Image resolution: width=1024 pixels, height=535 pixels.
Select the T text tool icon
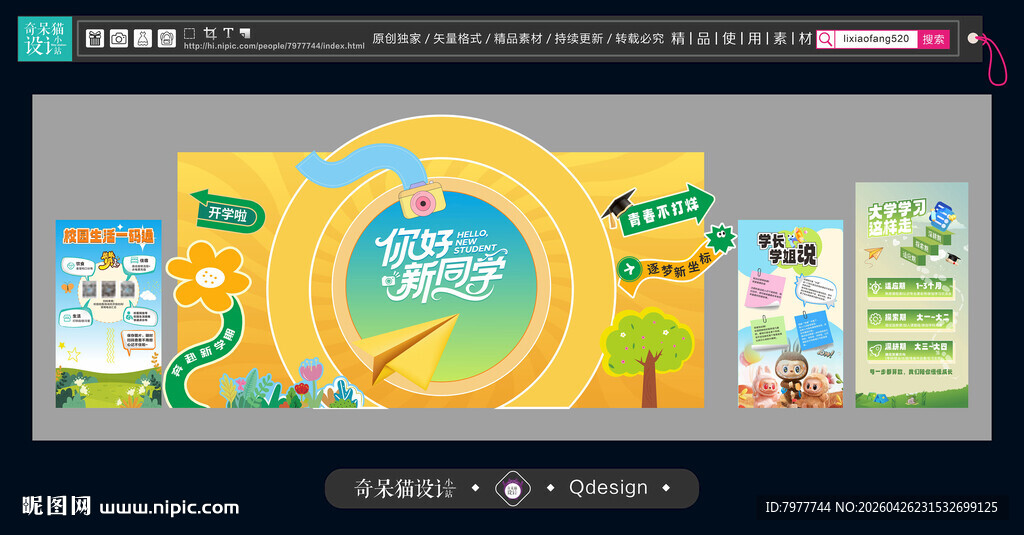pyautogui.click(x=228, y=33)
